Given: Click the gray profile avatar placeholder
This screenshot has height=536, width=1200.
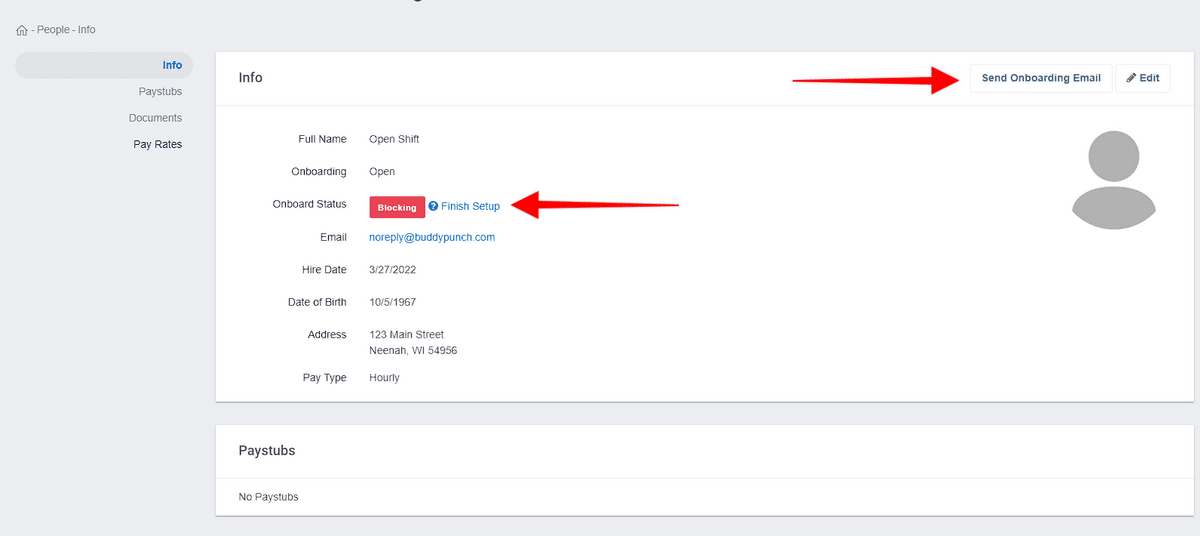Looking at the screenshot, I should point(1114,180).
